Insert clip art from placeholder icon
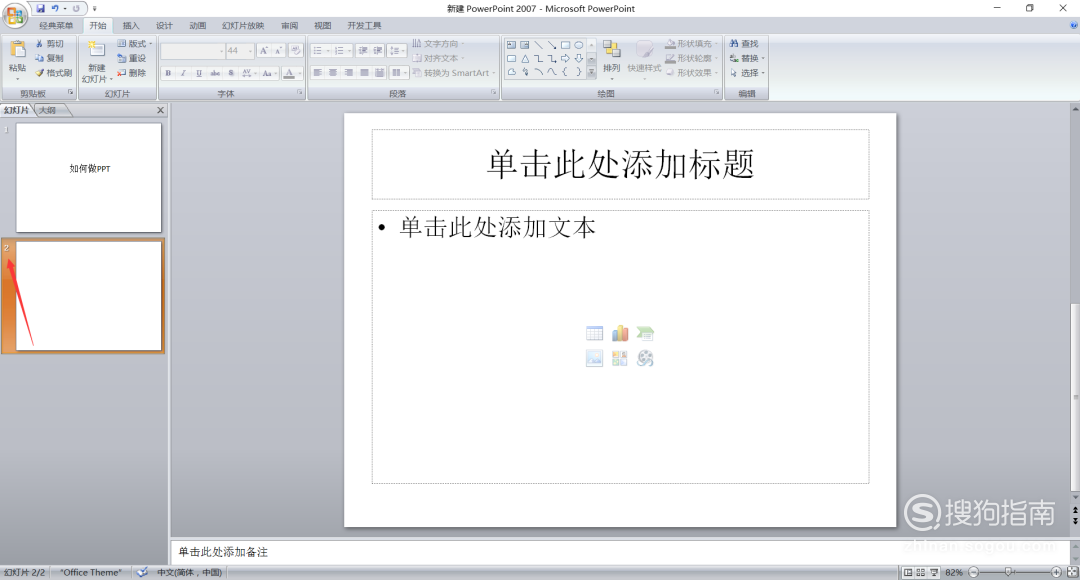The height and width of the screenshot is (580, 1080). click(x=620, y=358)
